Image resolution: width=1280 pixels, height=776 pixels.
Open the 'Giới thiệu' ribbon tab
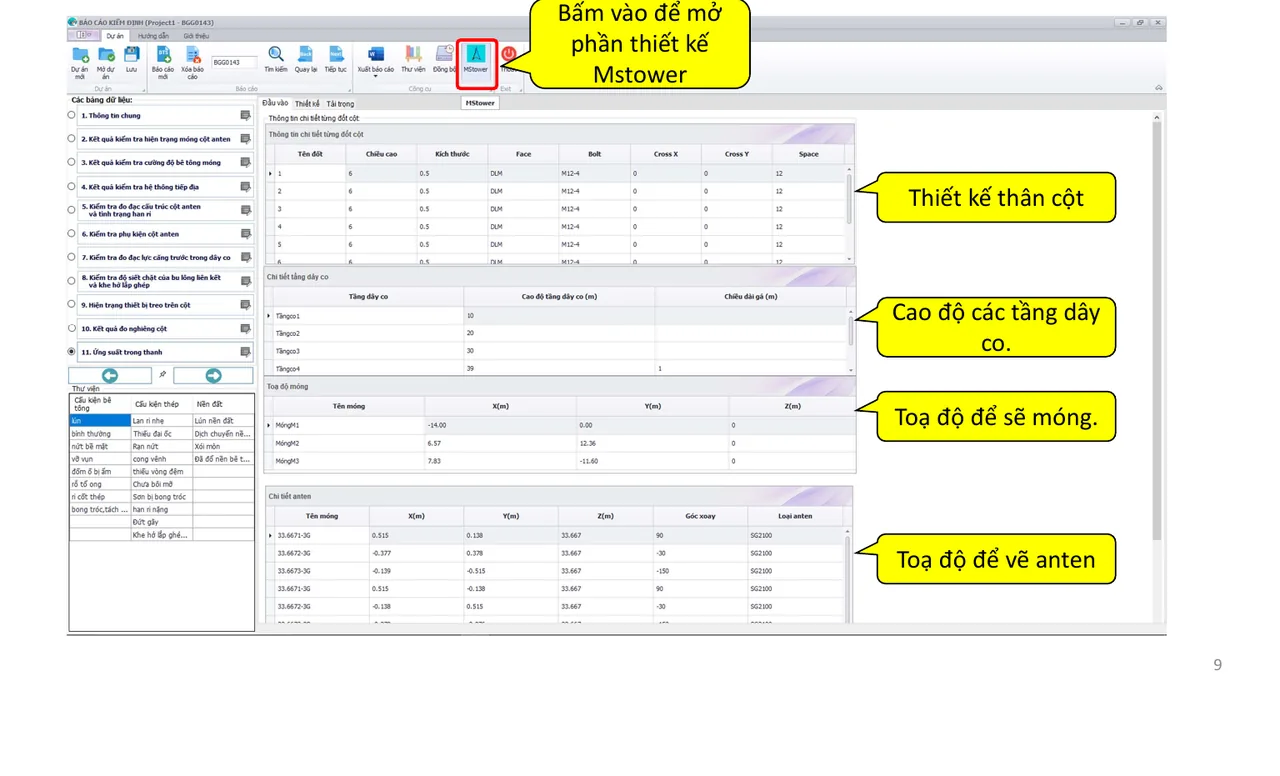pyautogui.click(x=195, y=35)
